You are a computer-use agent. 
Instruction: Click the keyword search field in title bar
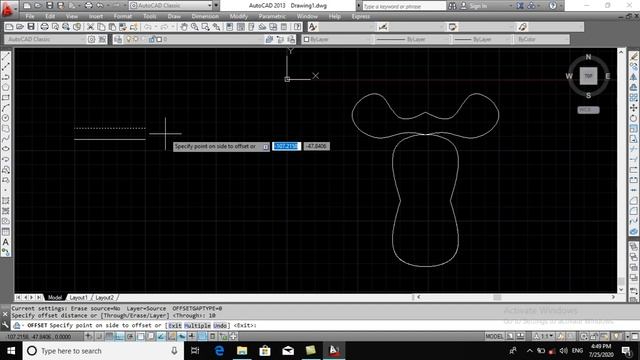[403, 6]
